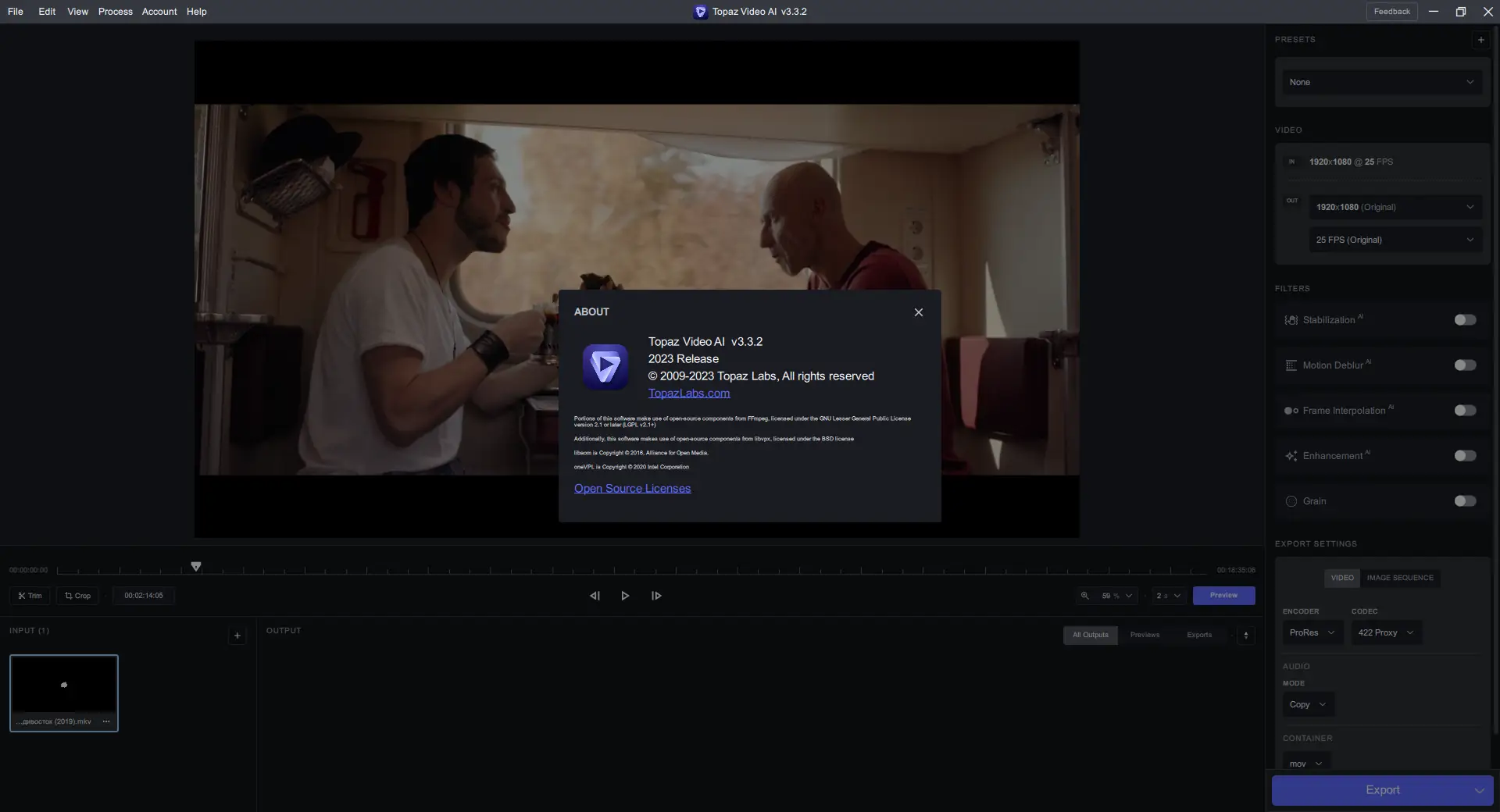Image resolution: width=1500 pixels, height=812 pixels.
Task: Click the timeline playhead marker
Action: [x=196, y=567]
